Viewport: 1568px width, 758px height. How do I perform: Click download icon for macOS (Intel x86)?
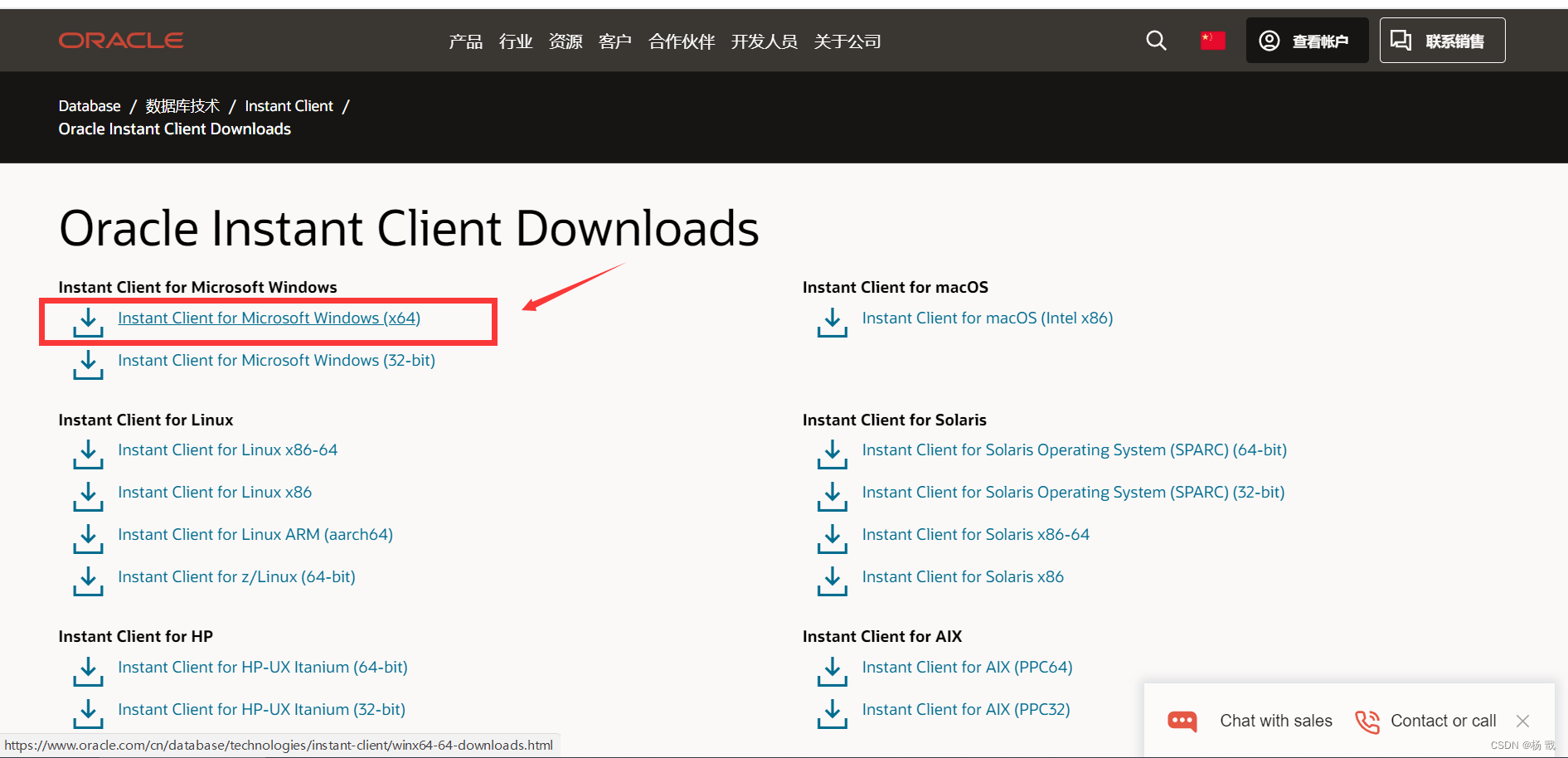click(833, 323)
